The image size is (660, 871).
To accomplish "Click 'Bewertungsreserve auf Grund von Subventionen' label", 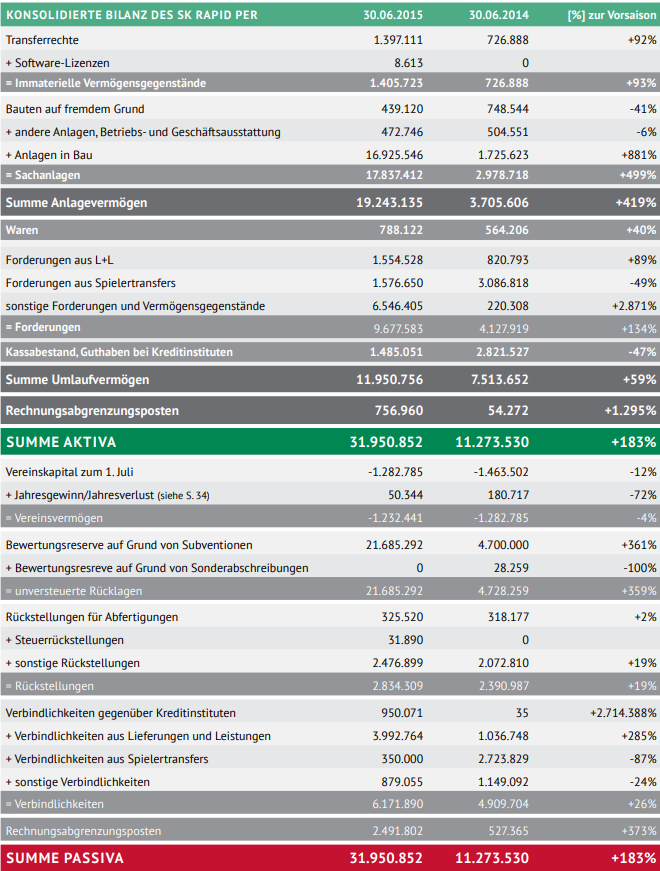I will point(129,545).
